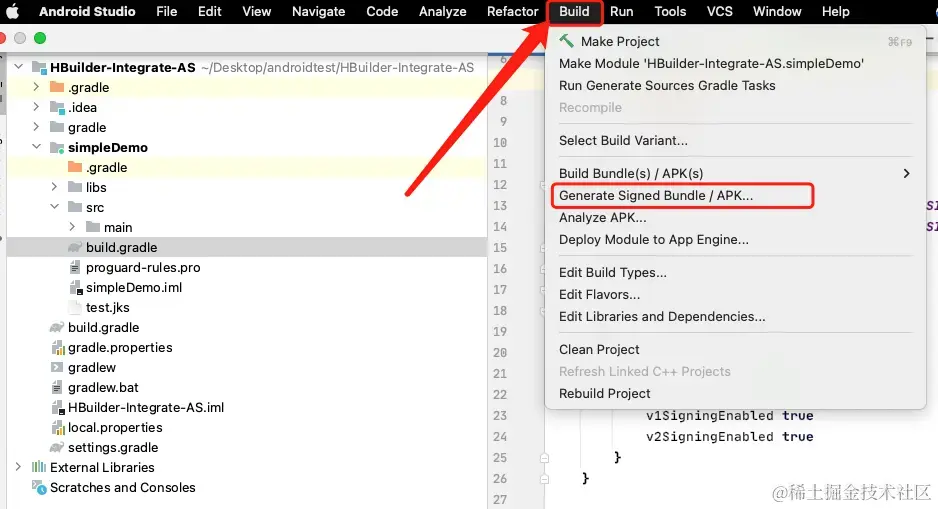Select test.jks in project tree

click(x=108, y=307)
